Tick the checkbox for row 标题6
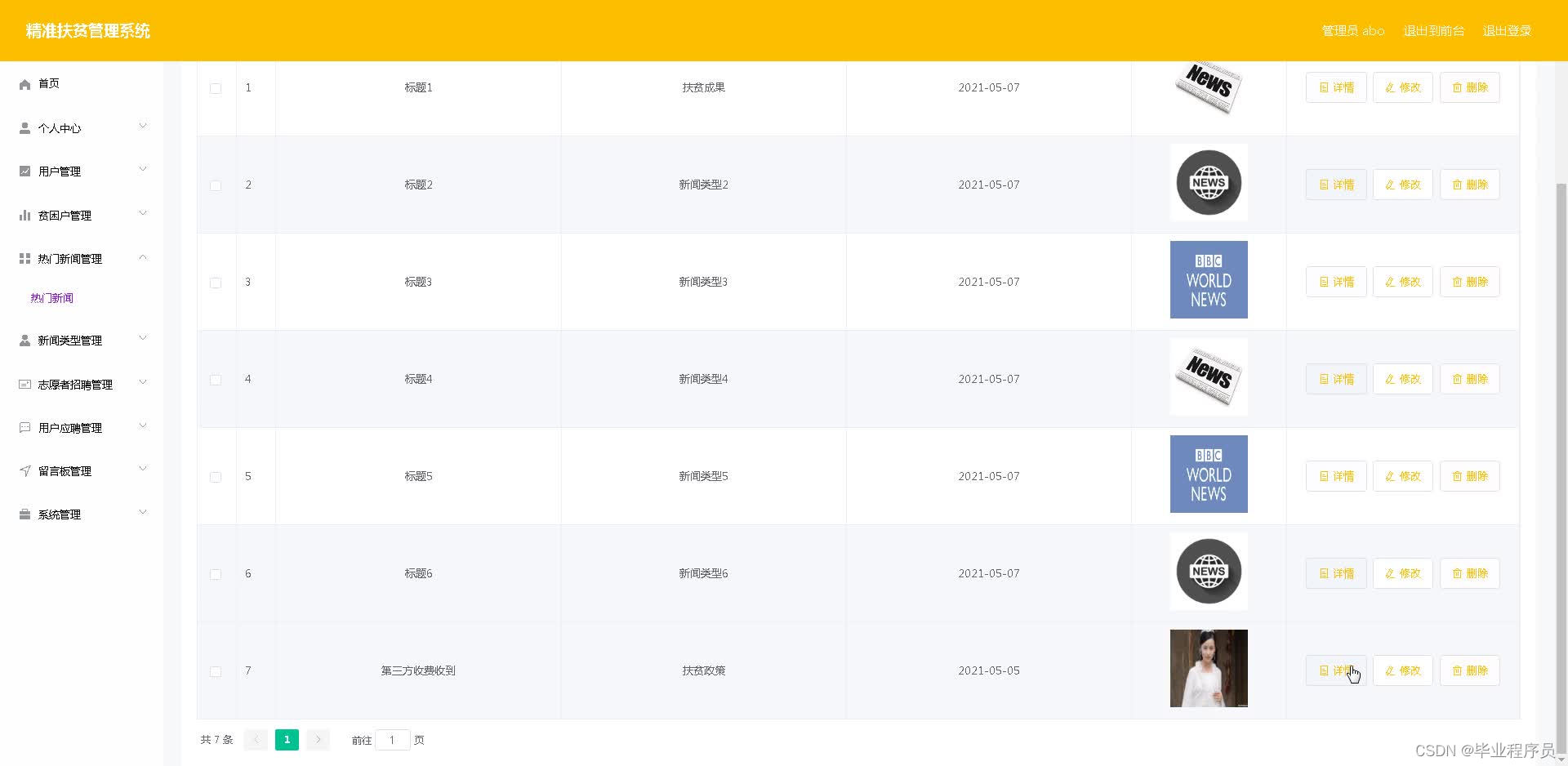 (x=216, y=574)
